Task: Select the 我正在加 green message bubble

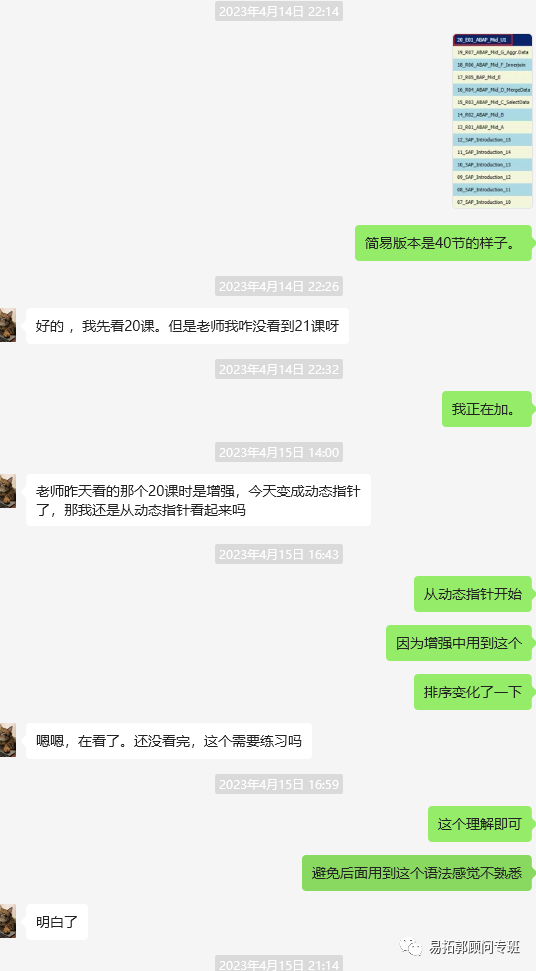Action: click(486, 409)
